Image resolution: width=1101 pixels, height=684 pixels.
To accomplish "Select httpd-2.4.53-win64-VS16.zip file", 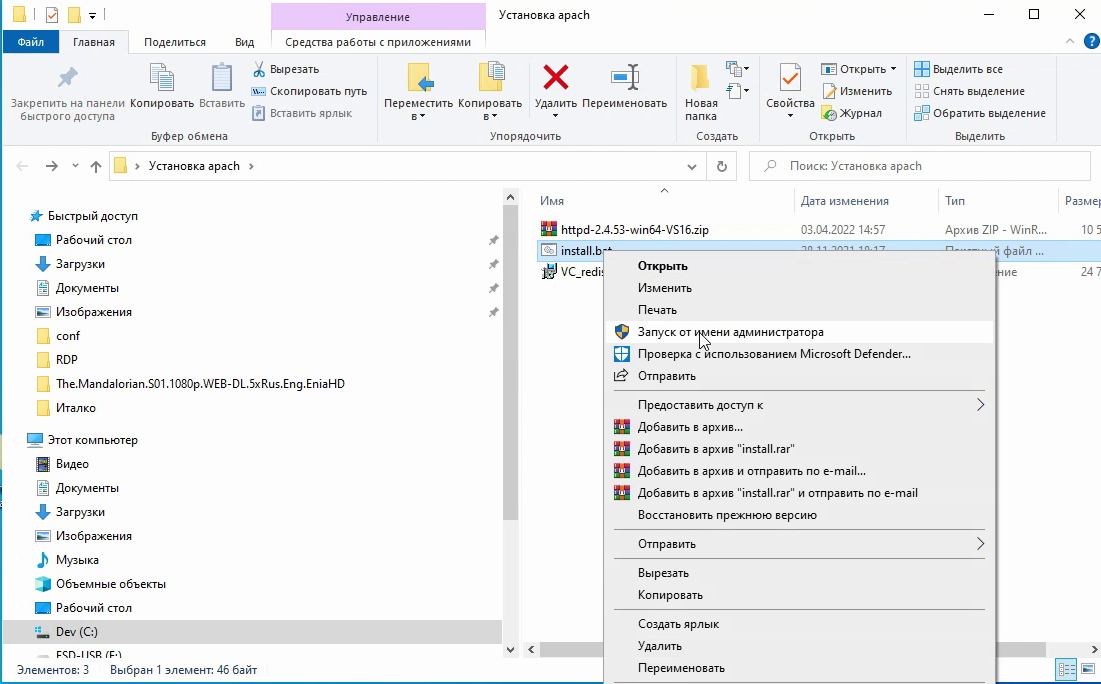I will click(635, 230).
